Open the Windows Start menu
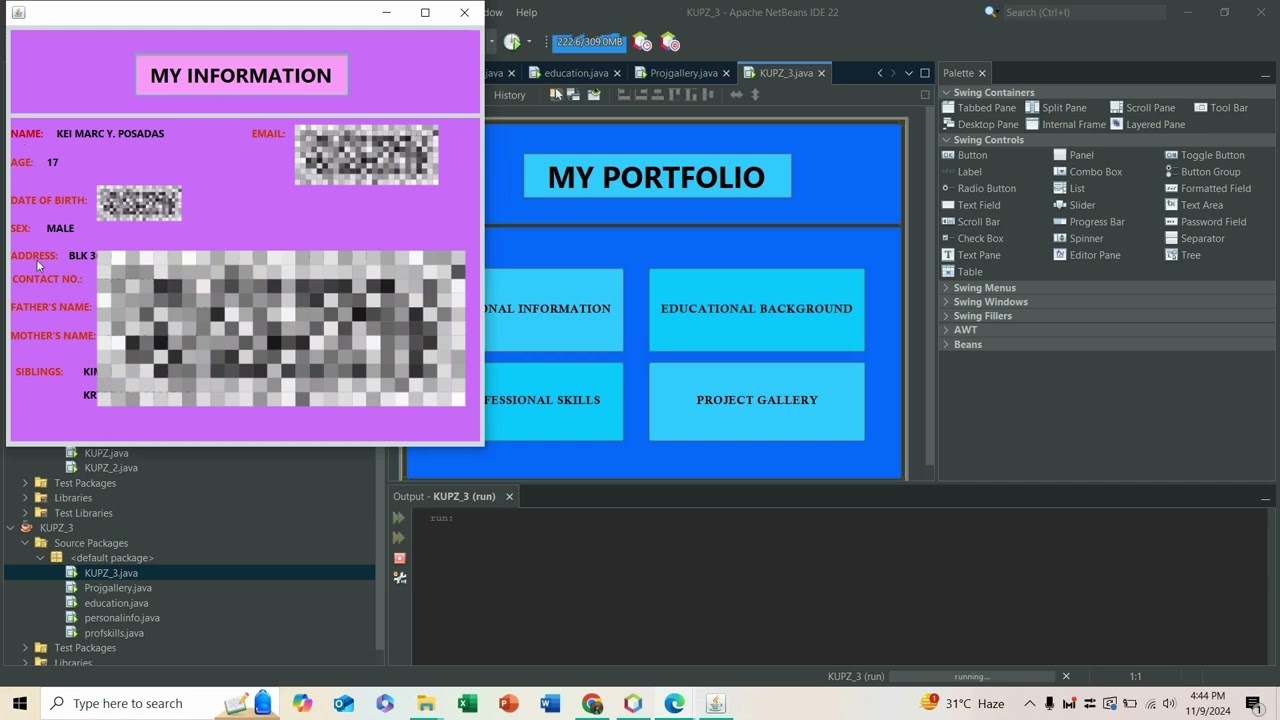This screenshot has height=720, width=1280. point(19,703)
